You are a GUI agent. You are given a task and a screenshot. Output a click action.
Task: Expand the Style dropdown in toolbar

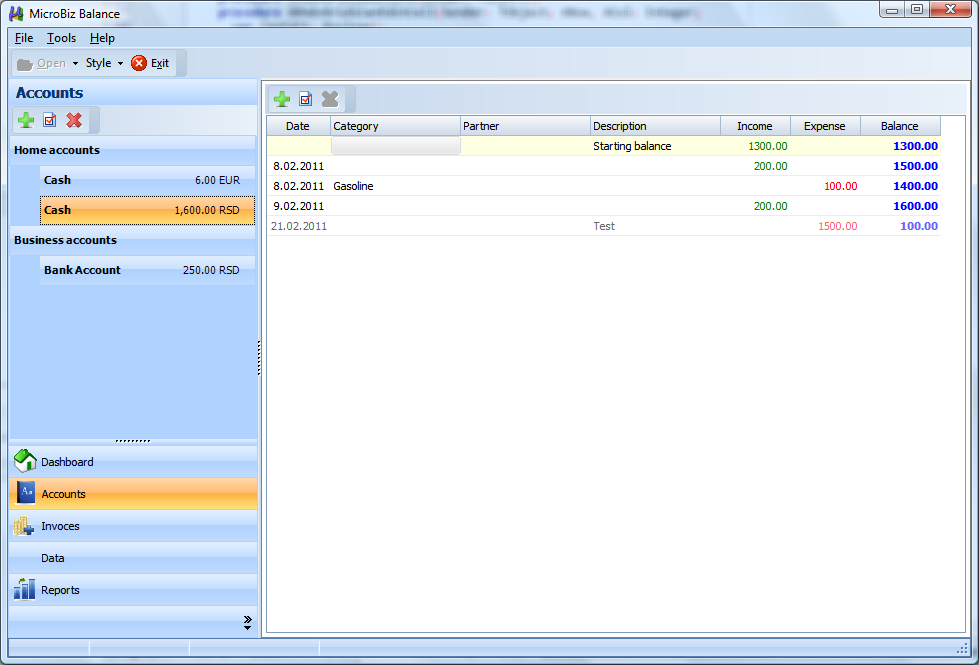tap(104, 63)
